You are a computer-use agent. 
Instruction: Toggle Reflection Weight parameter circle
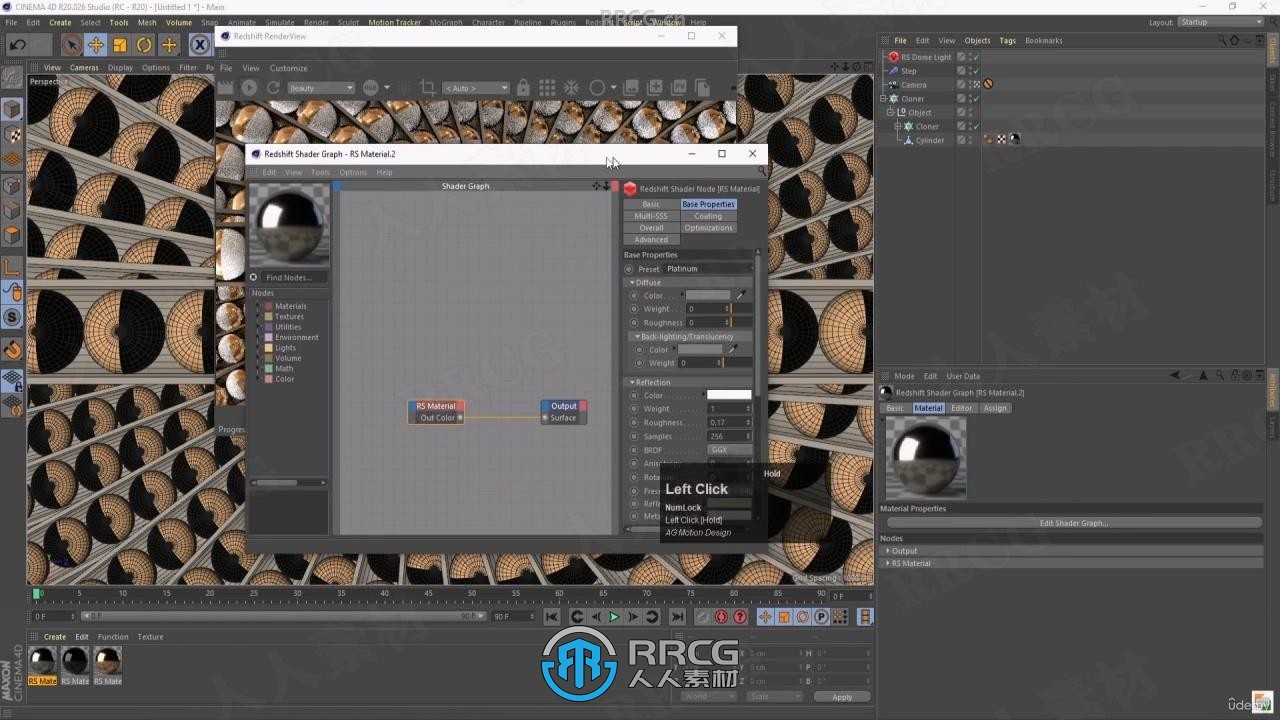point(634,409)
